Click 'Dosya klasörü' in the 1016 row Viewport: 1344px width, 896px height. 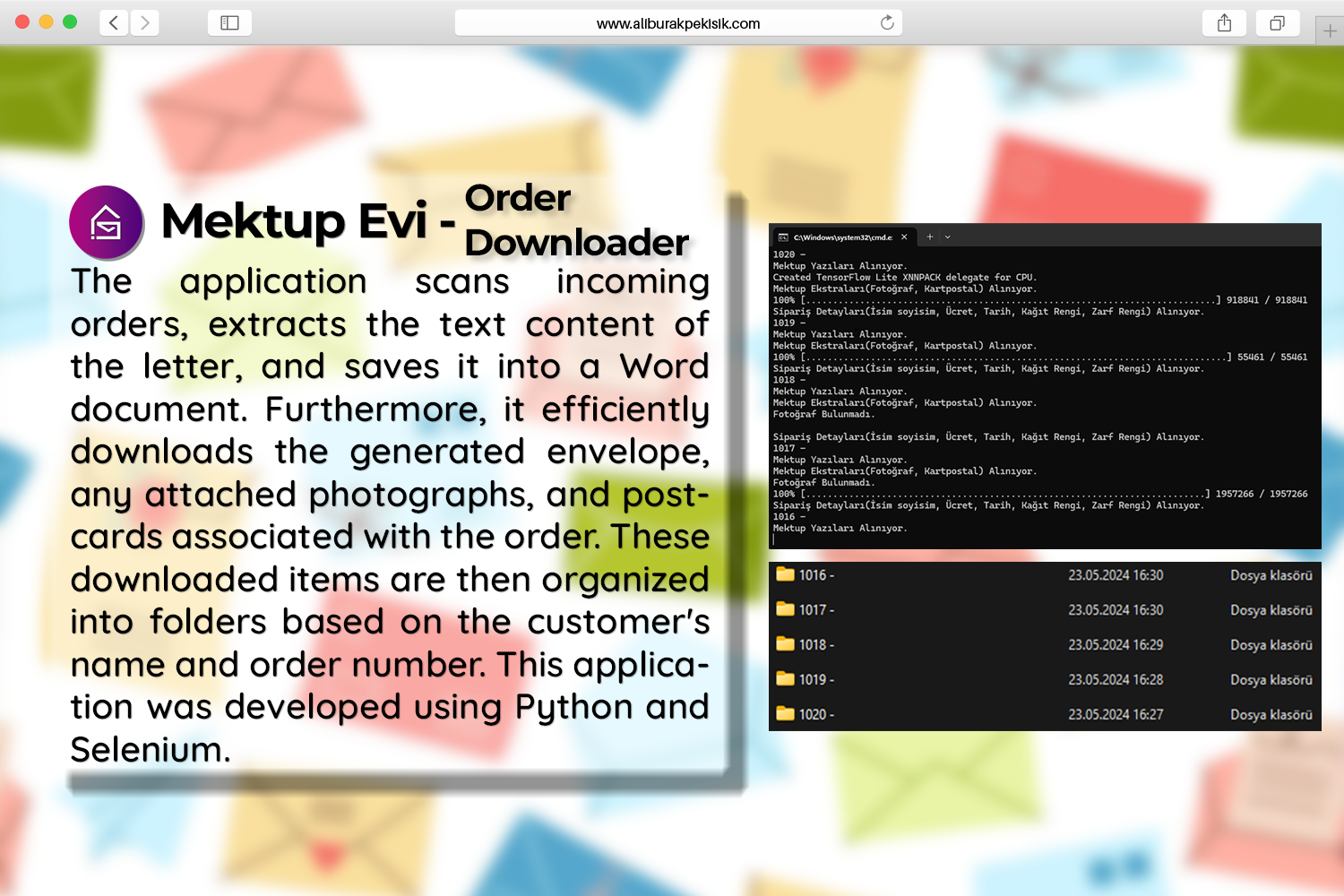click(1271, 575)
